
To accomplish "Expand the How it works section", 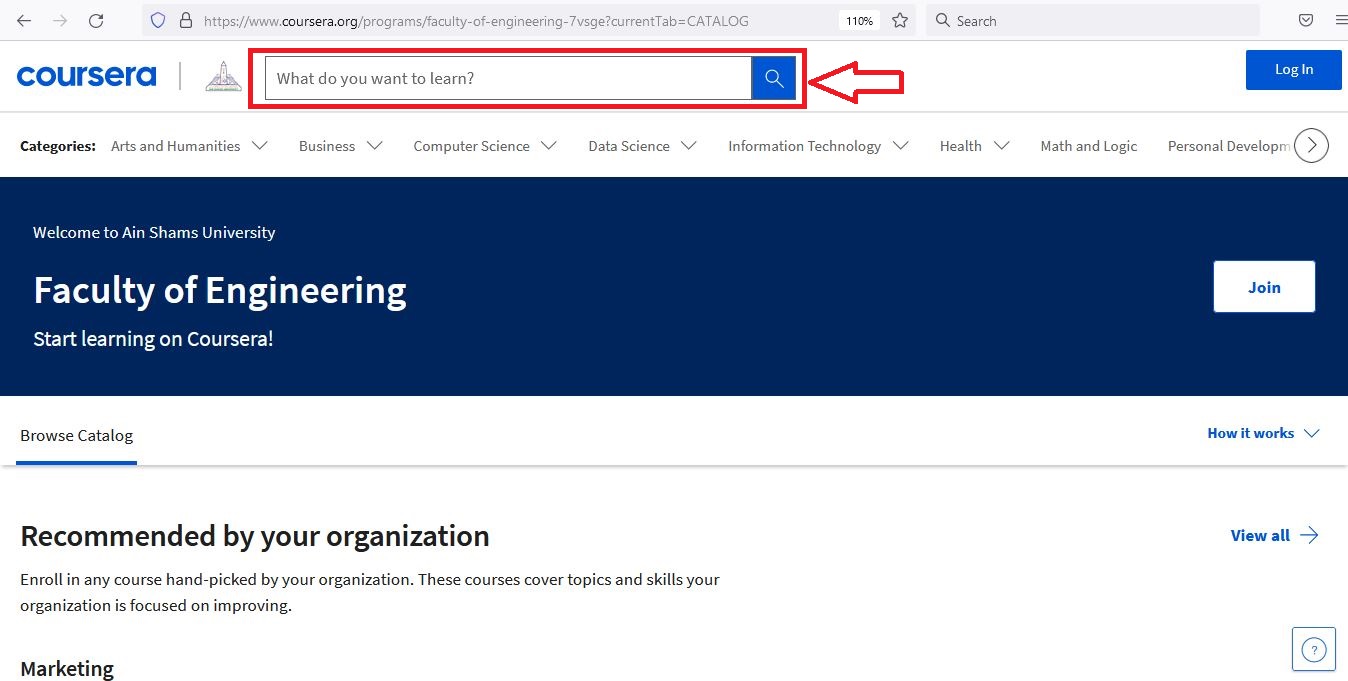I will click(1263, 433).
